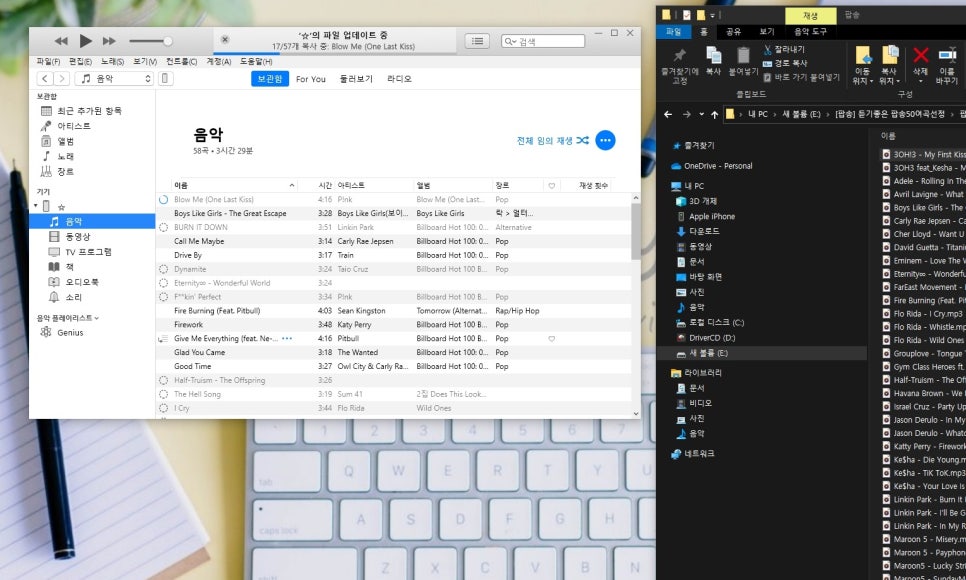Sort songs by 아티스트 column header
The width and height of the screenshot is (966, 580).
[374, 186]
